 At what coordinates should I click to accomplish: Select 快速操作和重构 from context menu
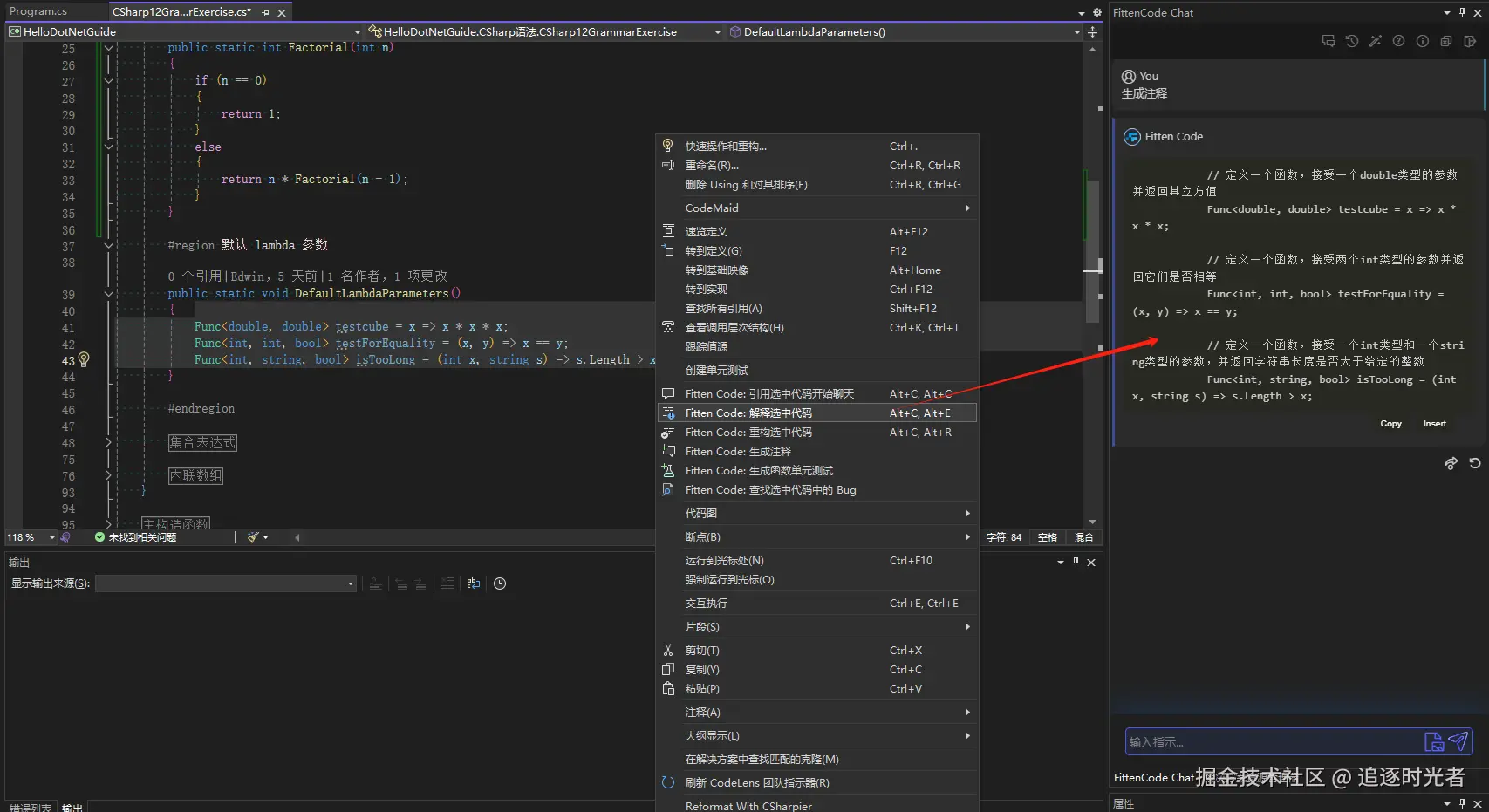click(x=817, y=146)
